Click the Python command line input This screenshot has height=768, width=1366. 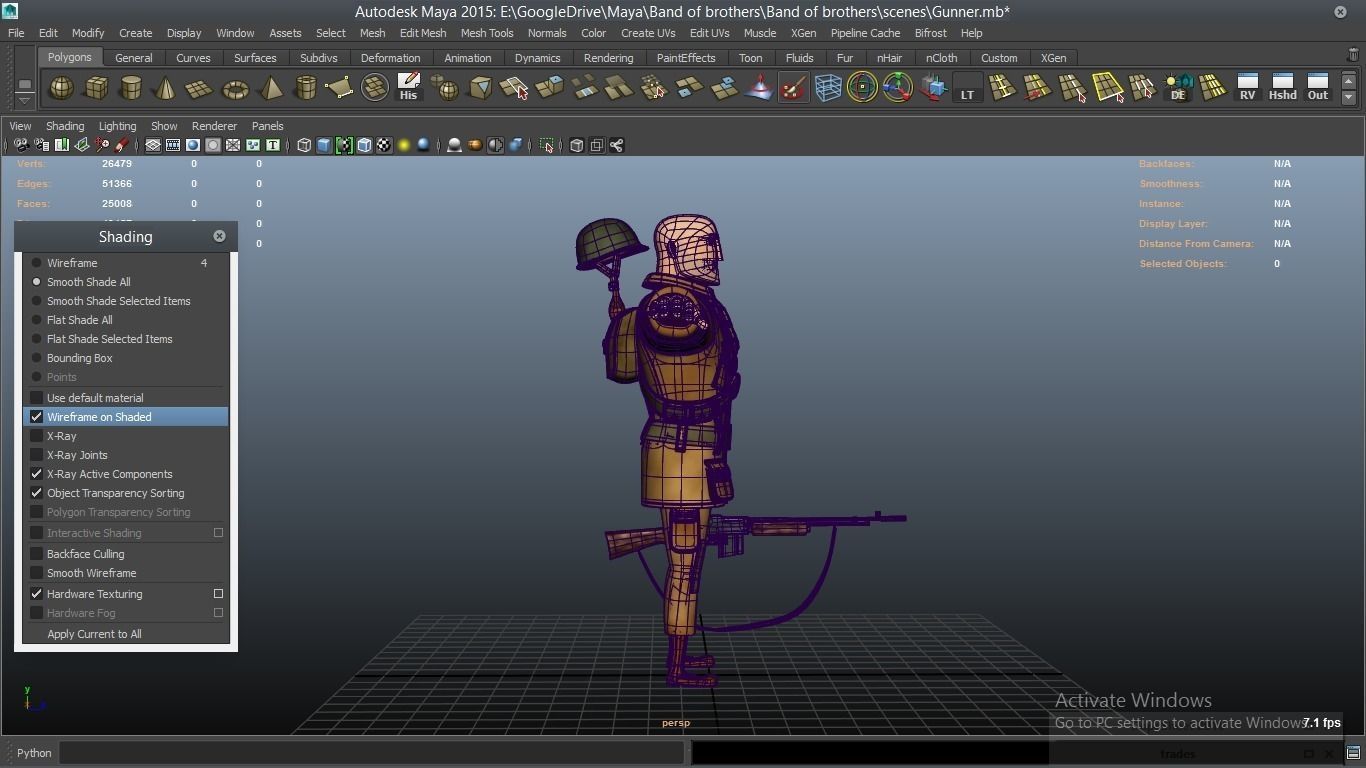(x=372, y=753)
